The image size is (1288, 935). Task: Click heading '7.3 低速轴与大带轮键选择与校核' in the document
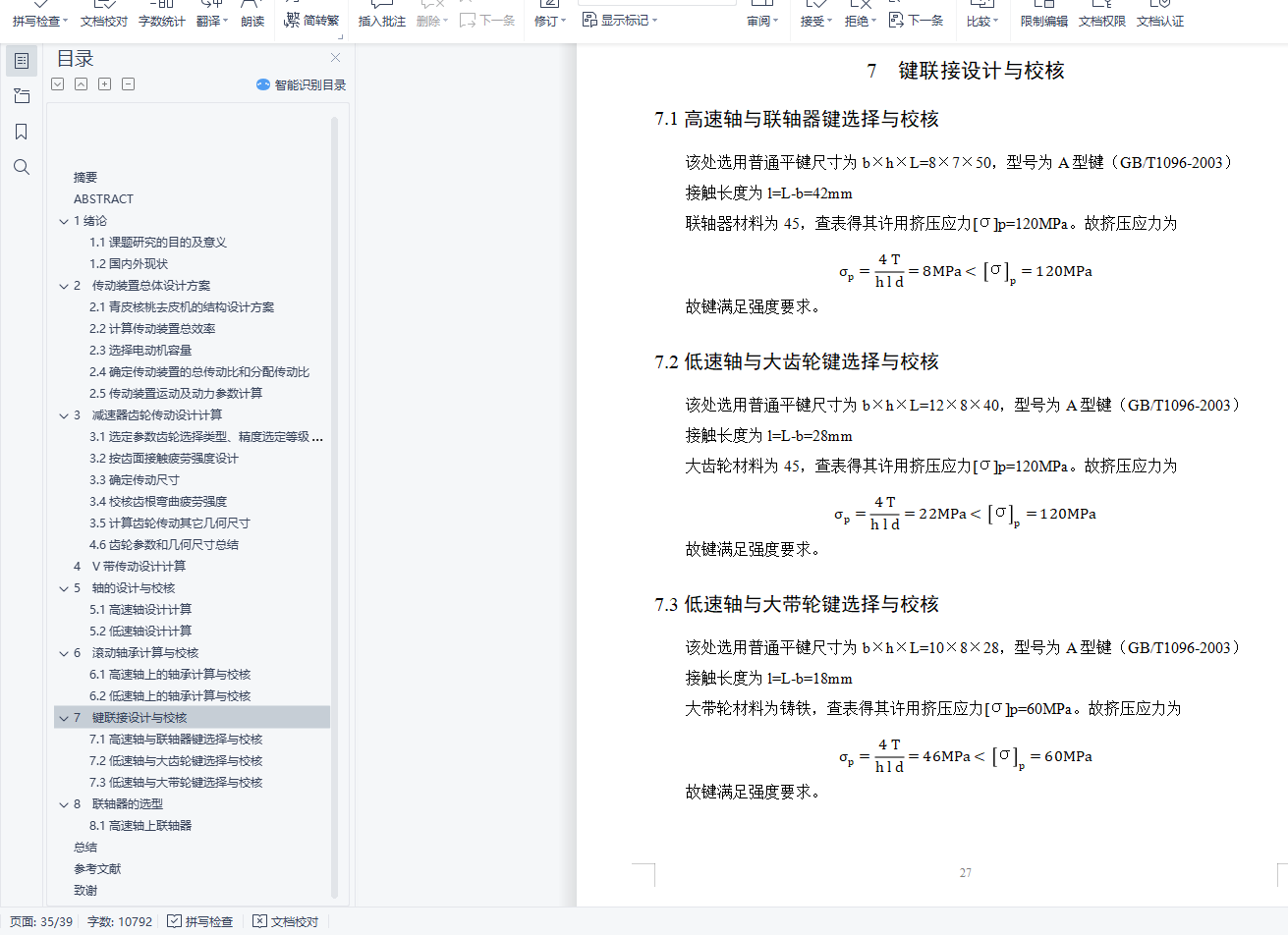797,604
